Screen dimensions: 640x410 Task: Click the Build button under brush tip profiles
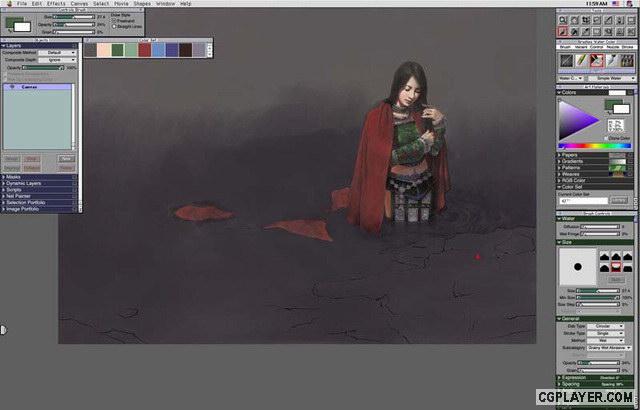tap(616, 279)
